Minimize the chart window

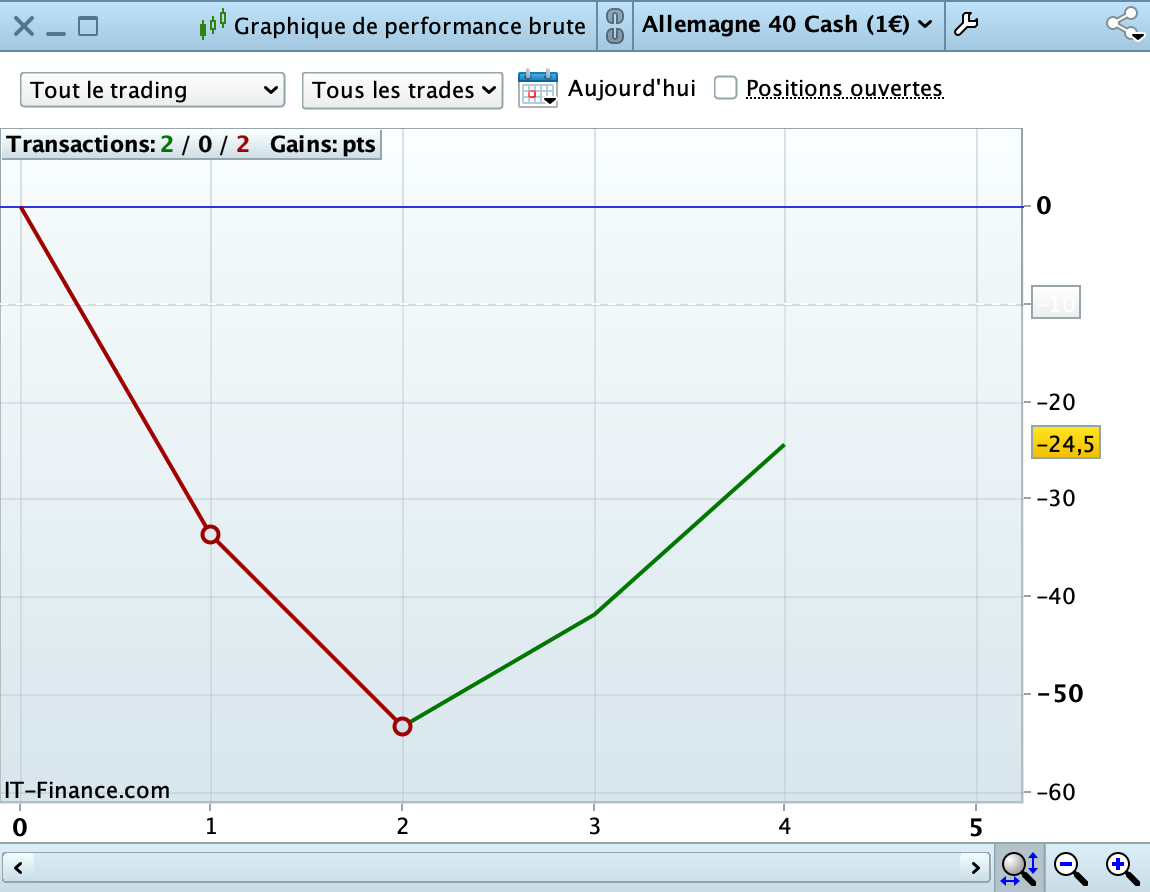tap(56, 33)
